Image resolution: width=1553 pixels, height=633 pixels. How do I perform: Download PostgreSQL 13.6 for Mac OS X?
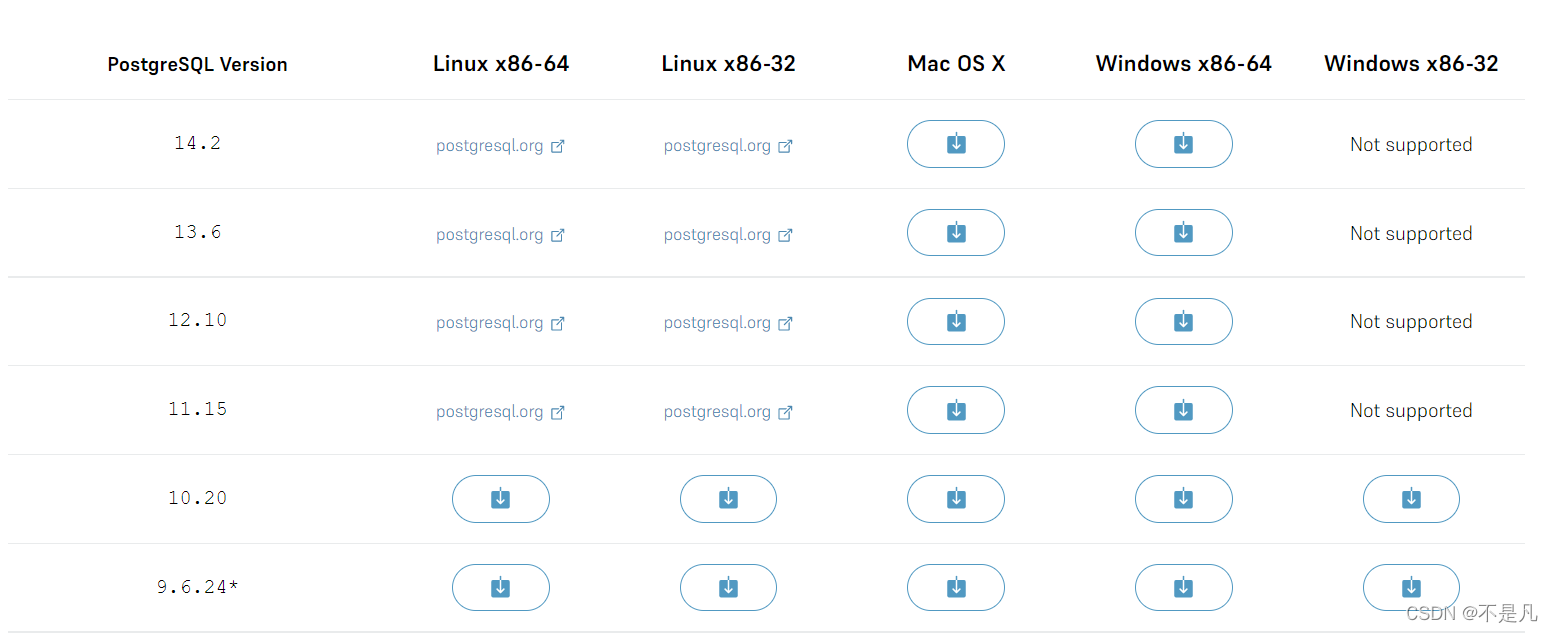pyautogui.click(x=955, y=232)
